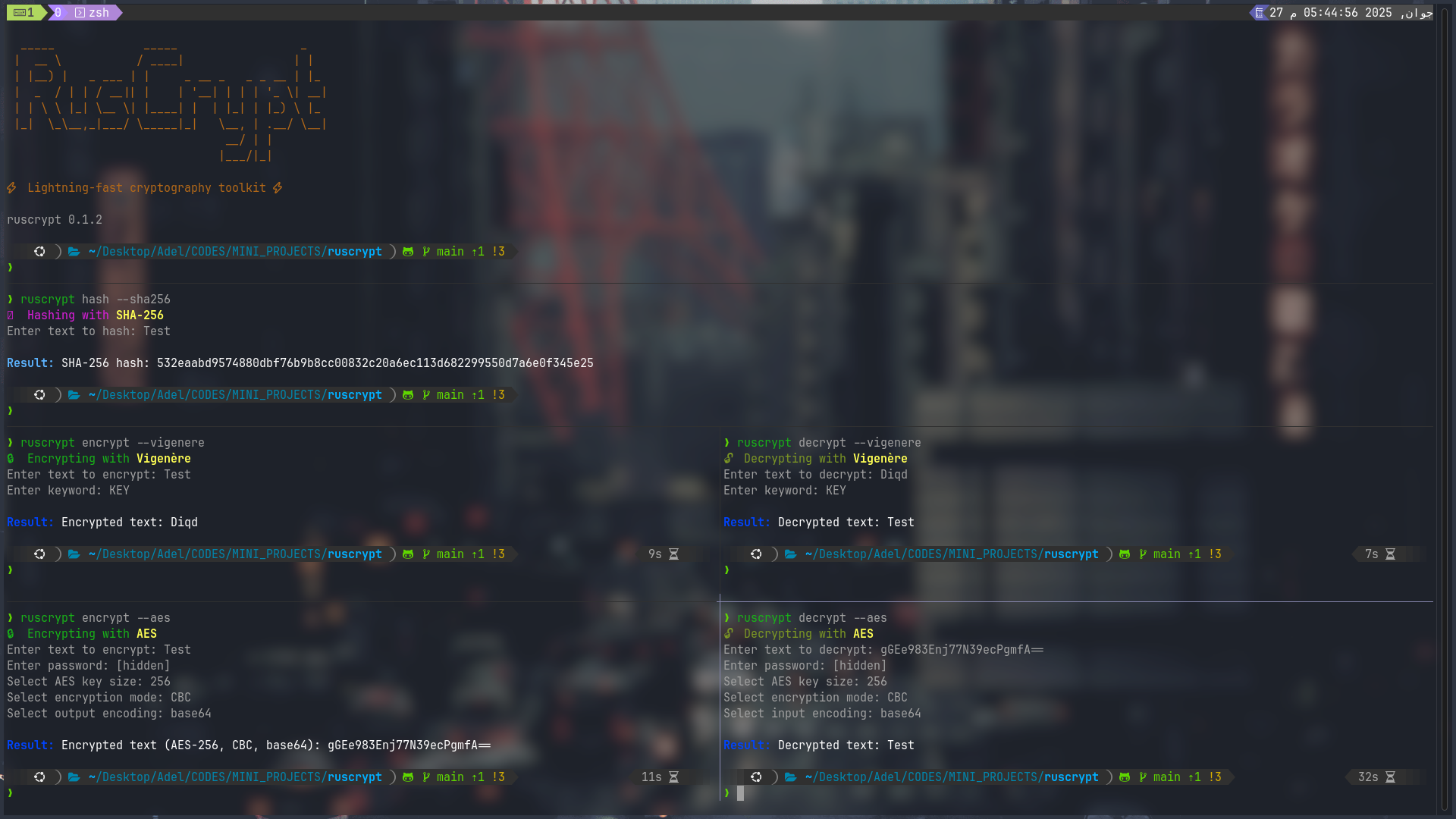
Task: Click the GitHub octocat icon in the prompt
Action: [x=408, y=251]
